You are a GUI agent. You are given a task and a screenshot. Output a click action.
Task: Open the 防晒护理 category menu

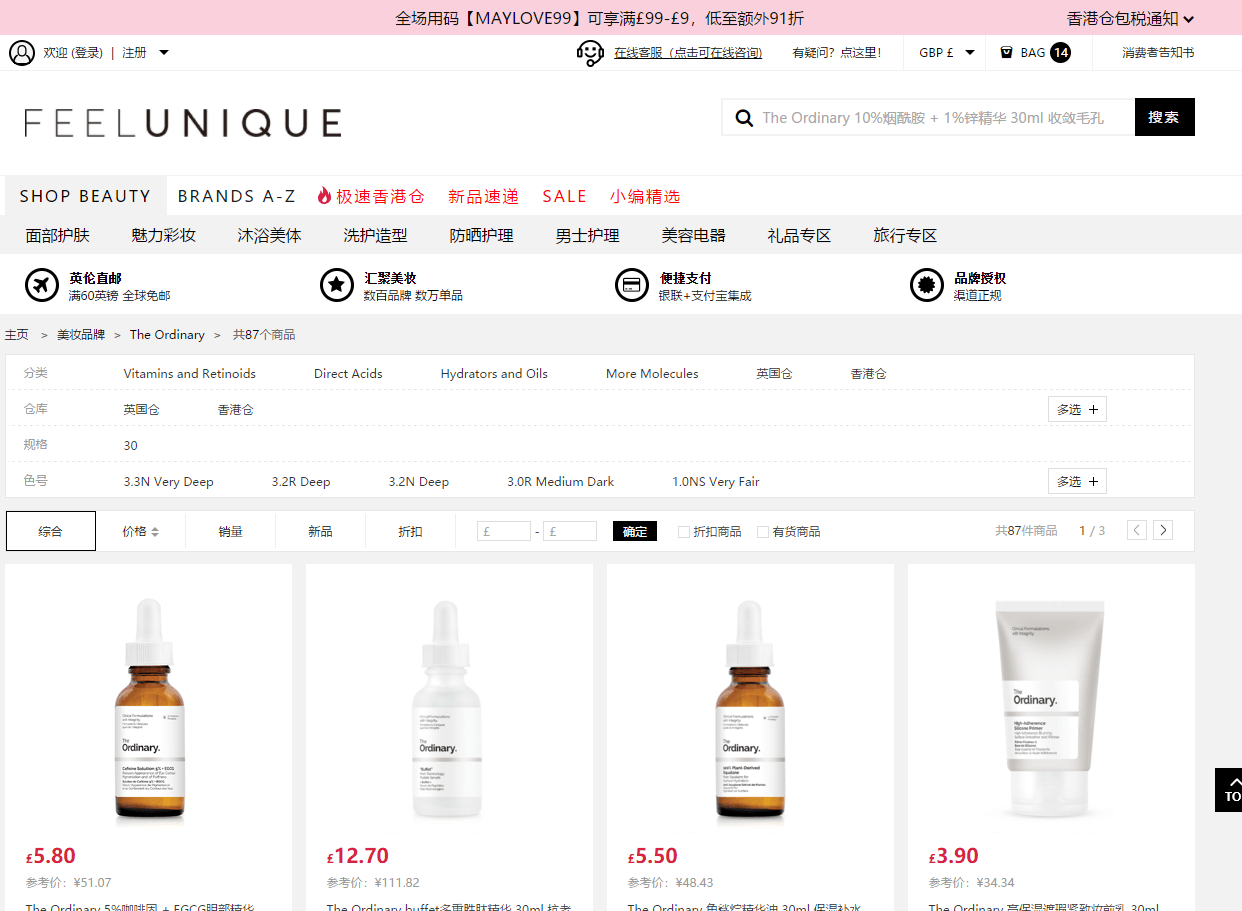point(482,236)
